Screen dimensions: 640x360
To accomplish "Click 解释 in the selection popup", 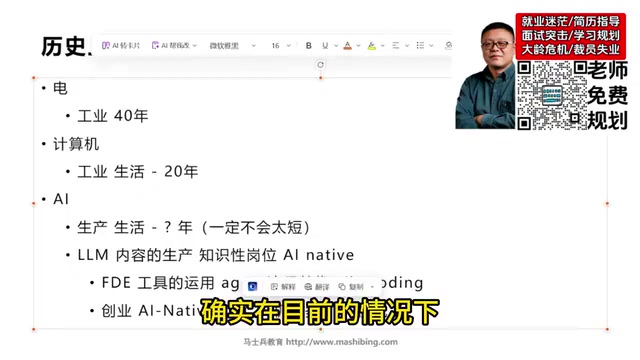I will (x=283, y=287).
